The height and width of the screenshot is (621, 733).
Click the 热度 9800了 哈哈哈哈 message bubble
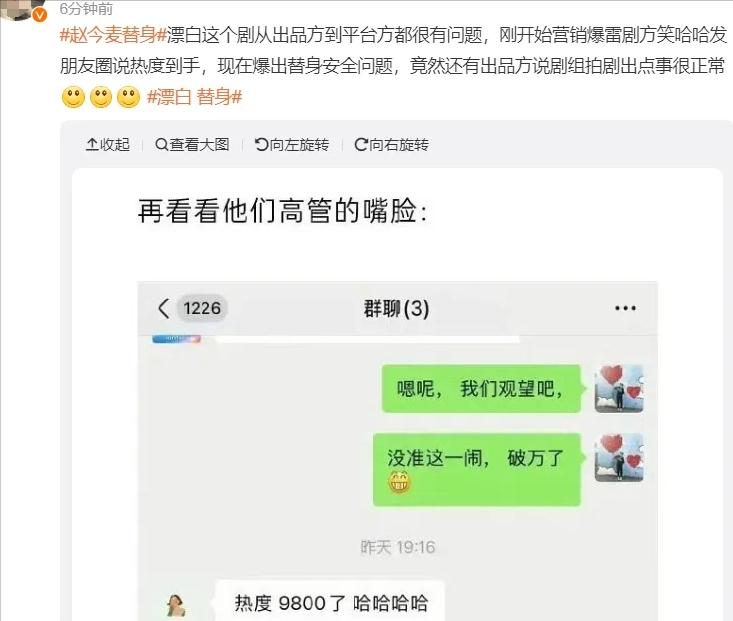pyautogui.click(x=330, y=602)
